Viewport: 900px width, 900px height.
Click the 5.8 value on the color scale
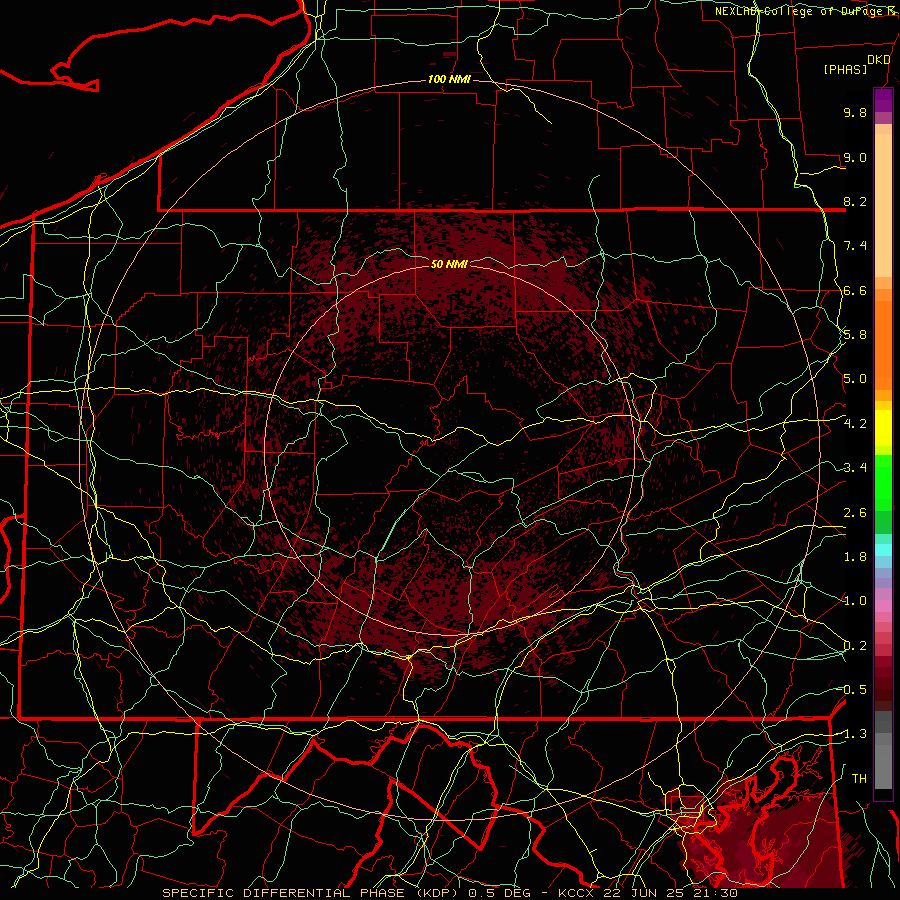[x=855, y=335]
